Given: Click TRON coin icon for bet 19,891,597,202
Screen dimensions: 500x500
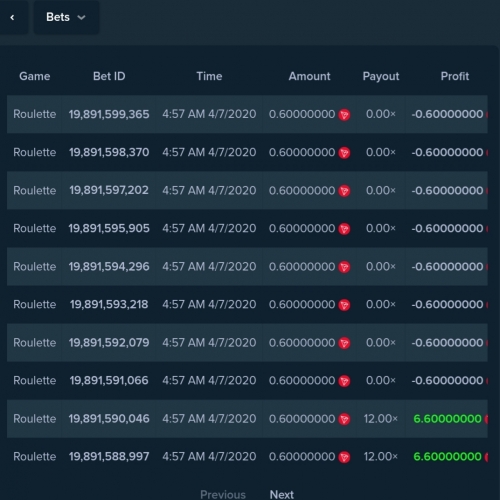Looking at the screenshot, I should (344, 191).
